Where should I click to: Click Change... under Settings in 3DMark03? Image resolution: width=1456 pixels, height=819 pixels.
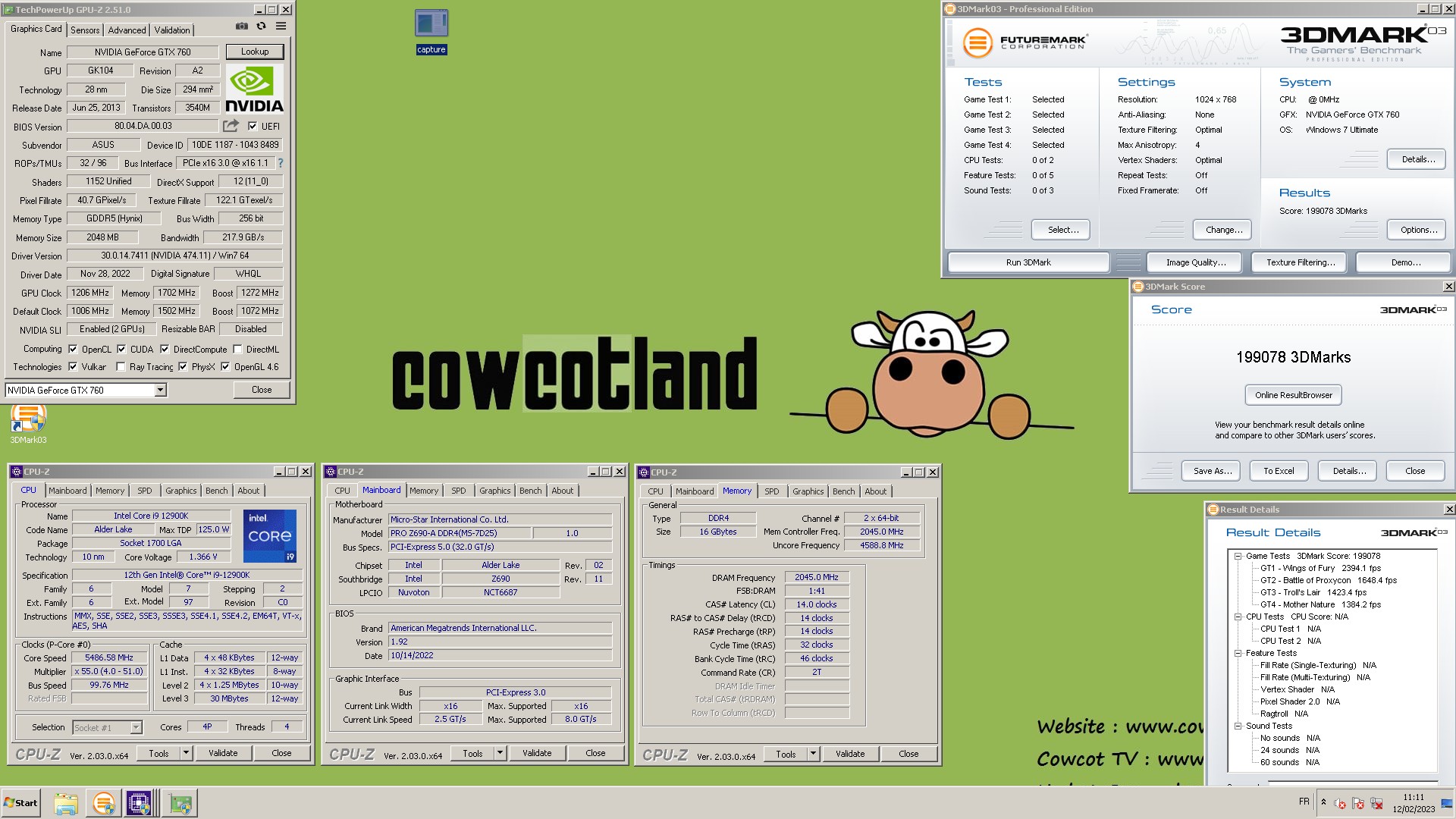tap(1223, 230)
